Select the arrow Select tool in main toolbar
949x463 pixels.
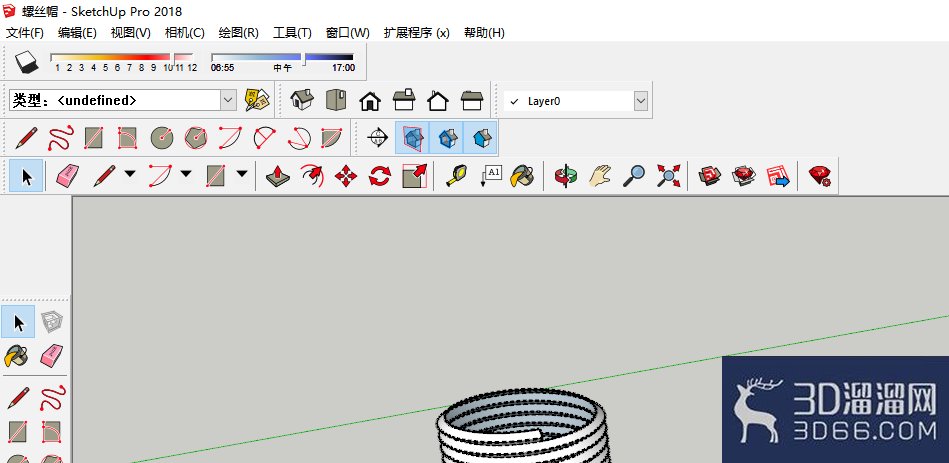26,176
